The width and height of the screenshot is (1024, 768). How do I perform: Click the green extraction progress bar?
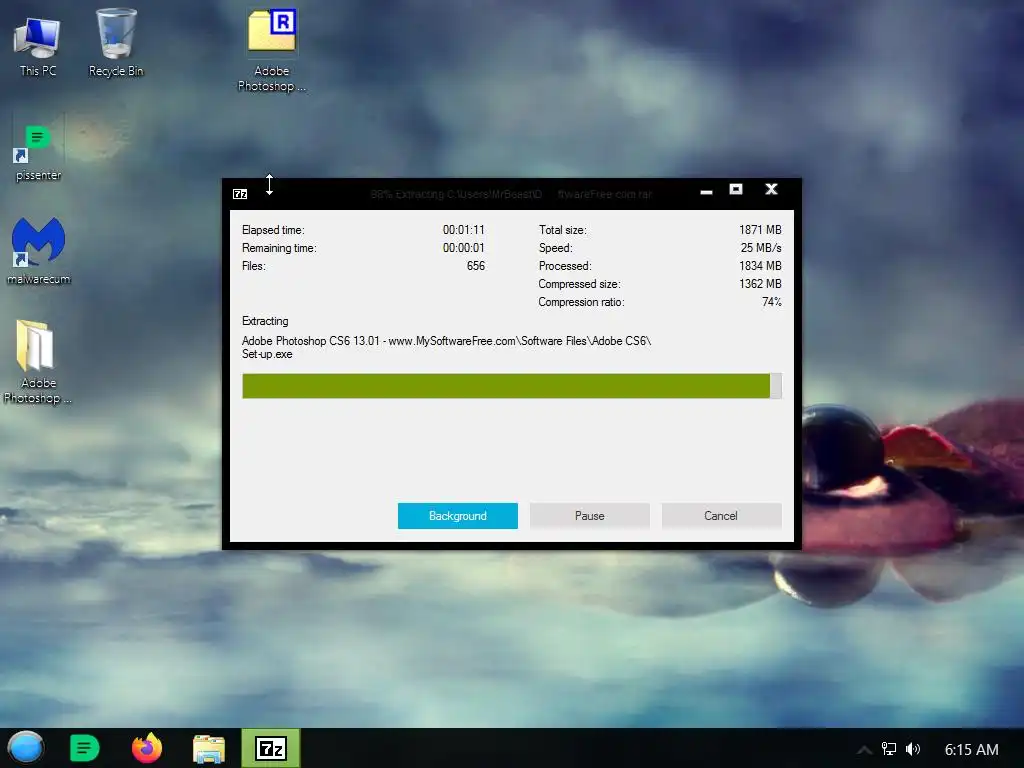point(511,386)
